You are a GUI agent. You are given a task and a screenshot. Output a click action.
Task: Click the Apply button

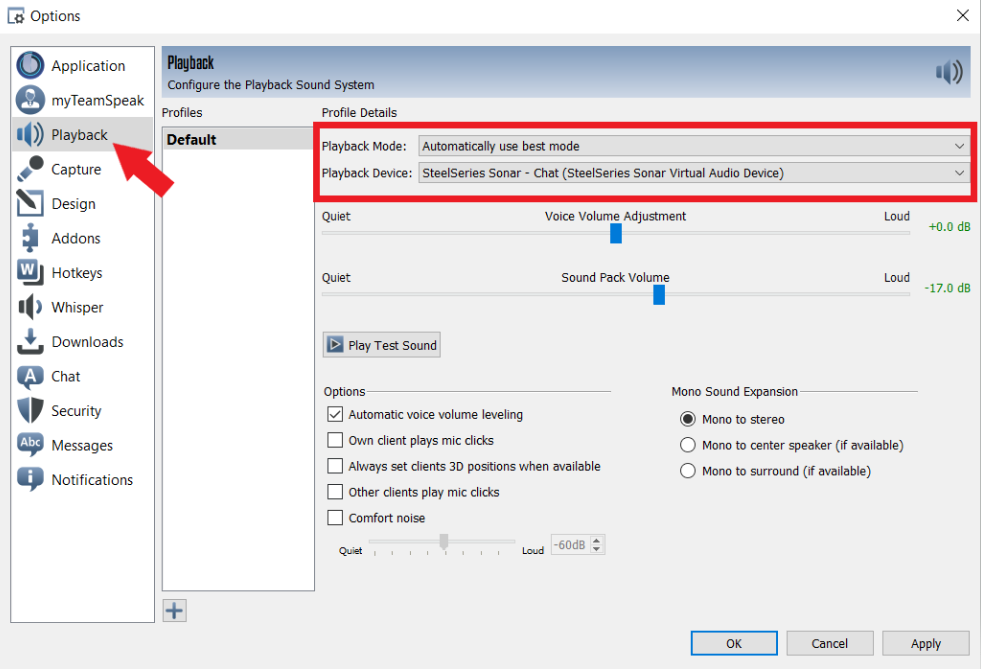click(925, 643)
